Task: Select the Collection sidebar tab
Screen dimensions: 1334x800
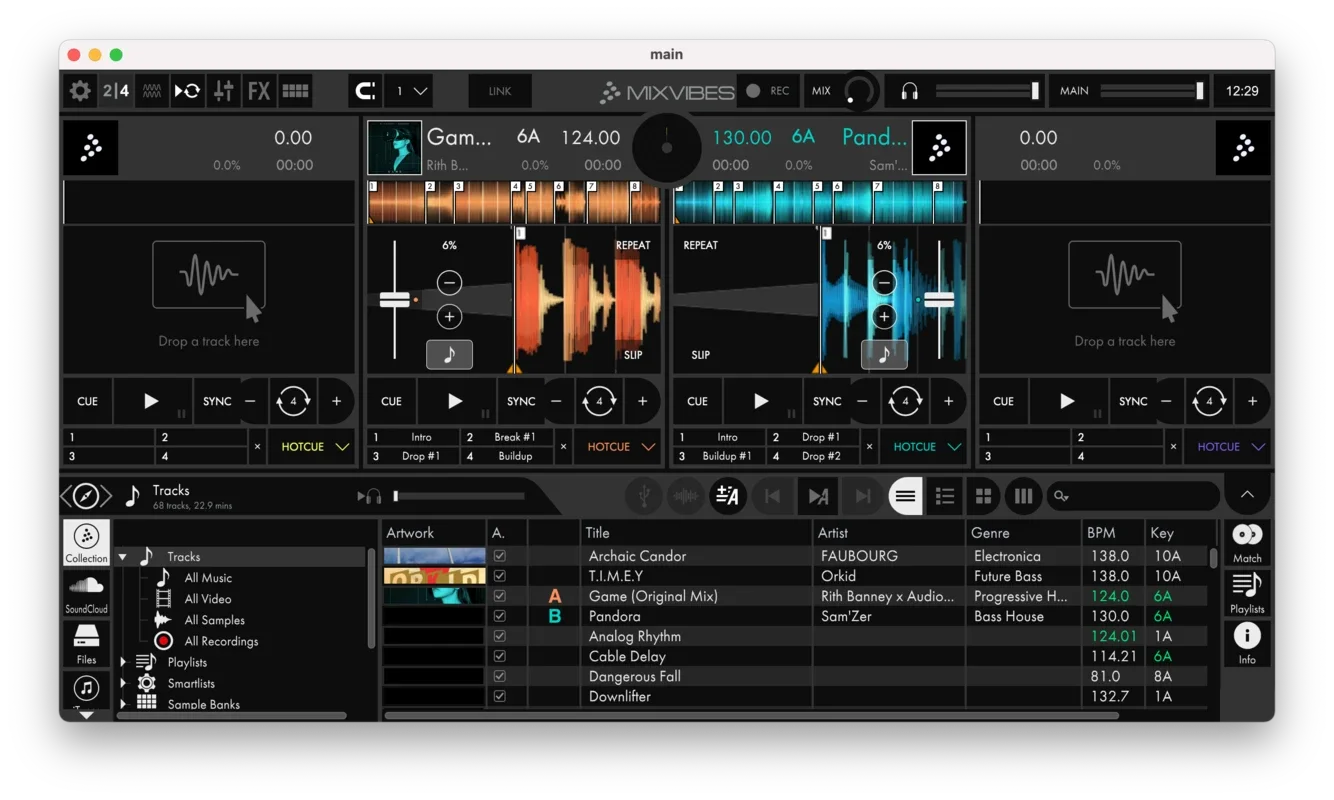Action: click(86, 543)
